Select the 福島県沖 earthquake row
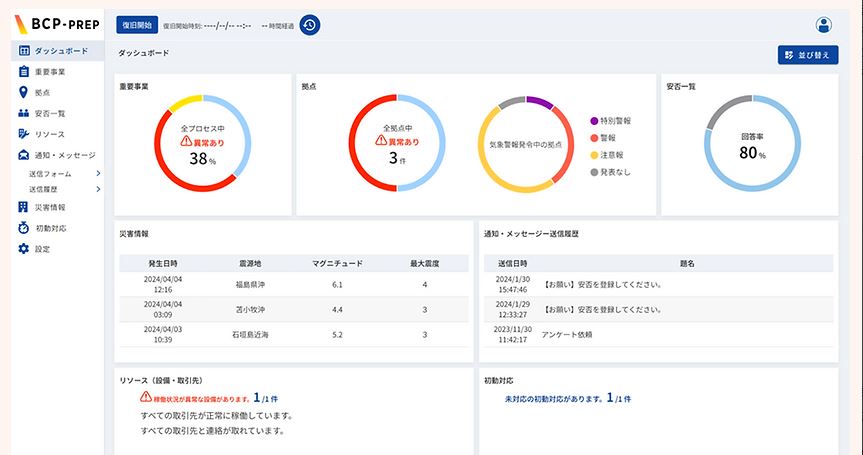This screenshot has width=863, height=455. coord(292,284)
